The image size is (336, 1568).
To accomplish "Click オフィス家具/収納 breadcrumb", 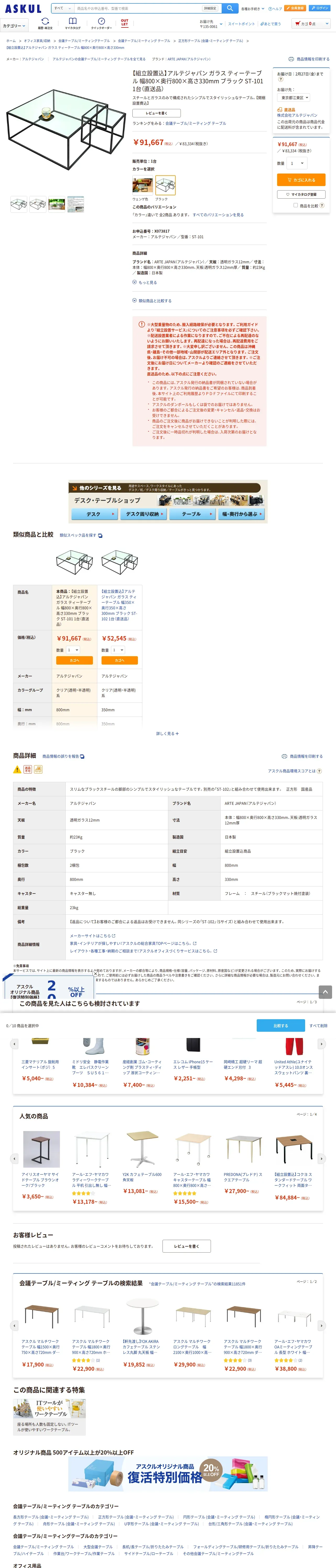I will [x=37, y=41].
